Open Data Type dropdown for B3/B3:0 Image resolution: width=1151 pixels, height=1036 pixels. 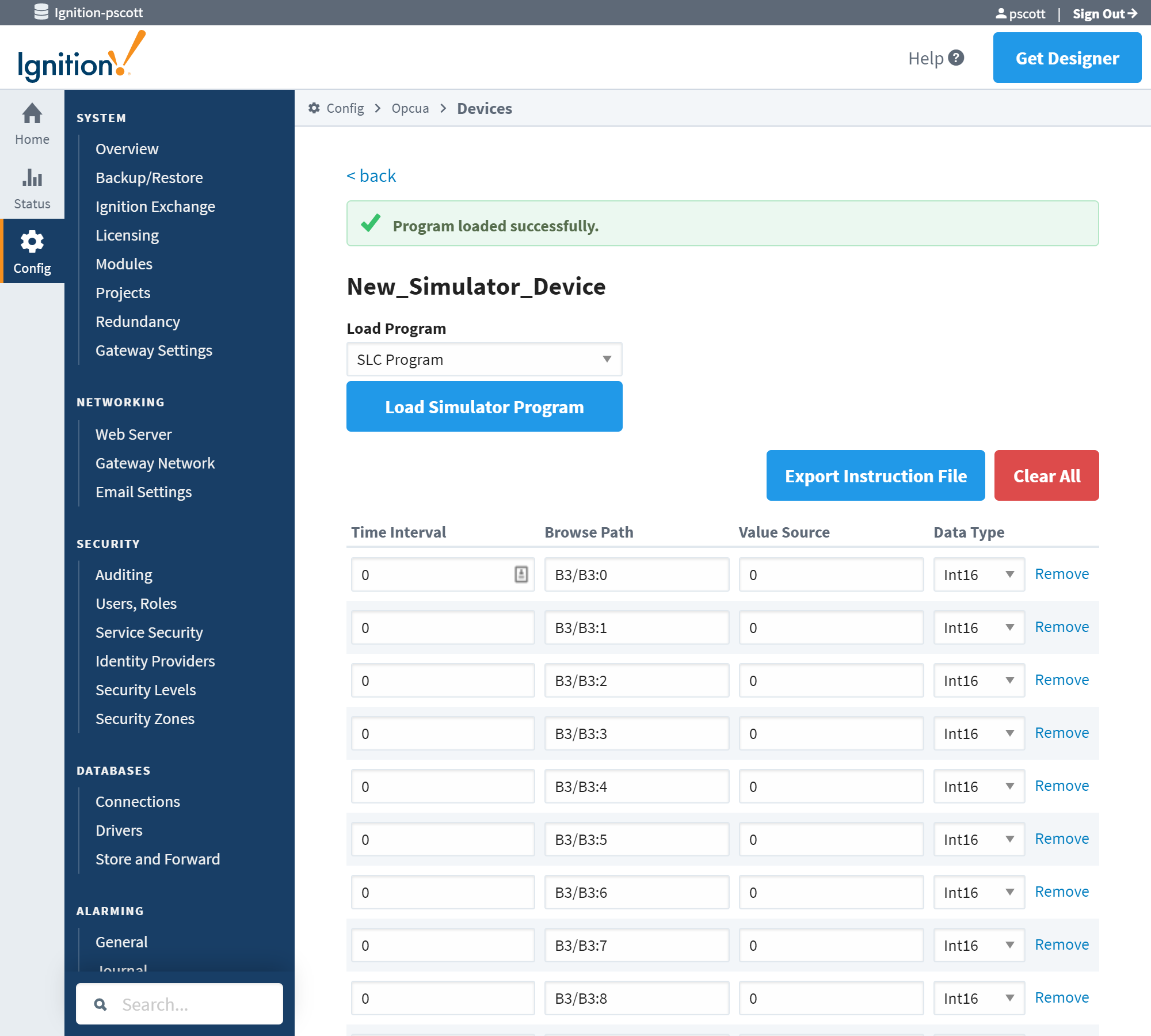tap(979, 574)
